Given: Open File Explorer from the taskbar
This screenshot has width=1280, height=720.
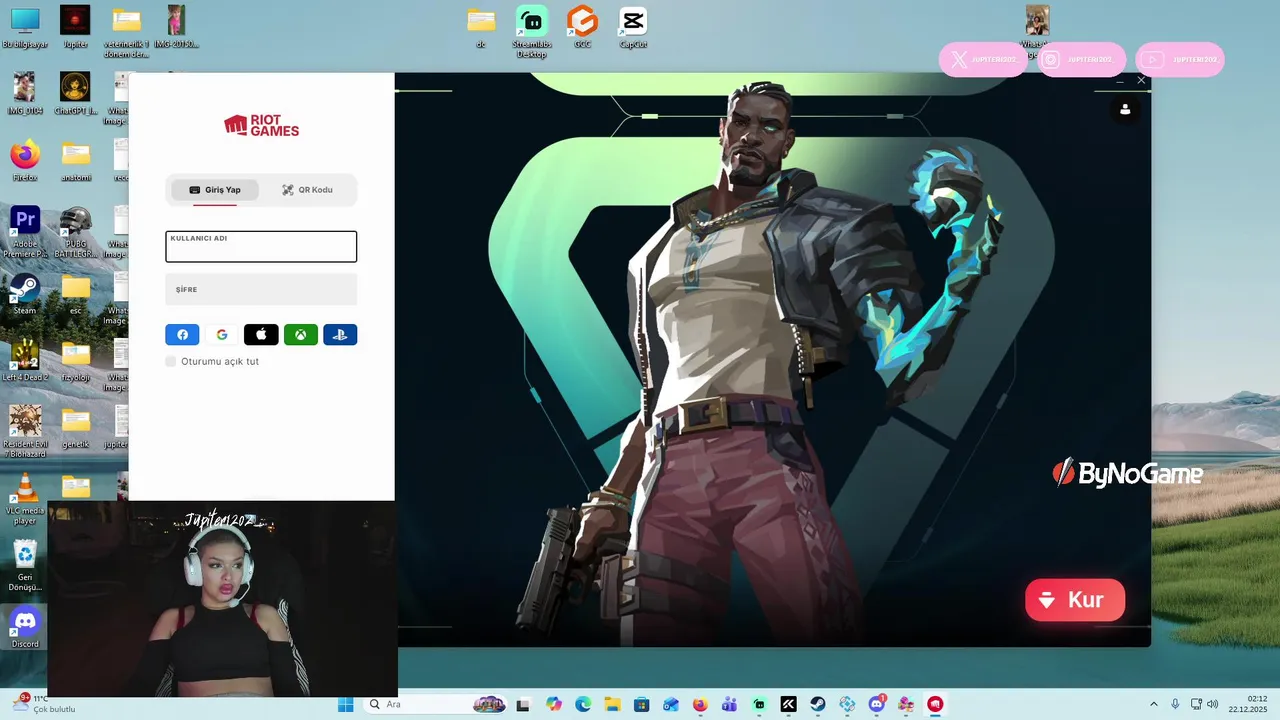Looking at the screenshot, I should (x=612, y=704).
